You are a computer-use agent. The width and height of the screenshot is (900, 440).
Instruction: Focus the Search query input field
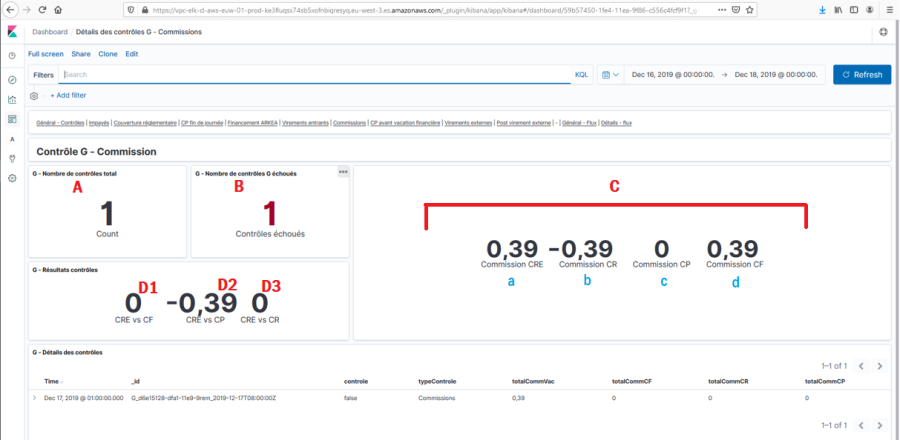[x=315, y=75]
